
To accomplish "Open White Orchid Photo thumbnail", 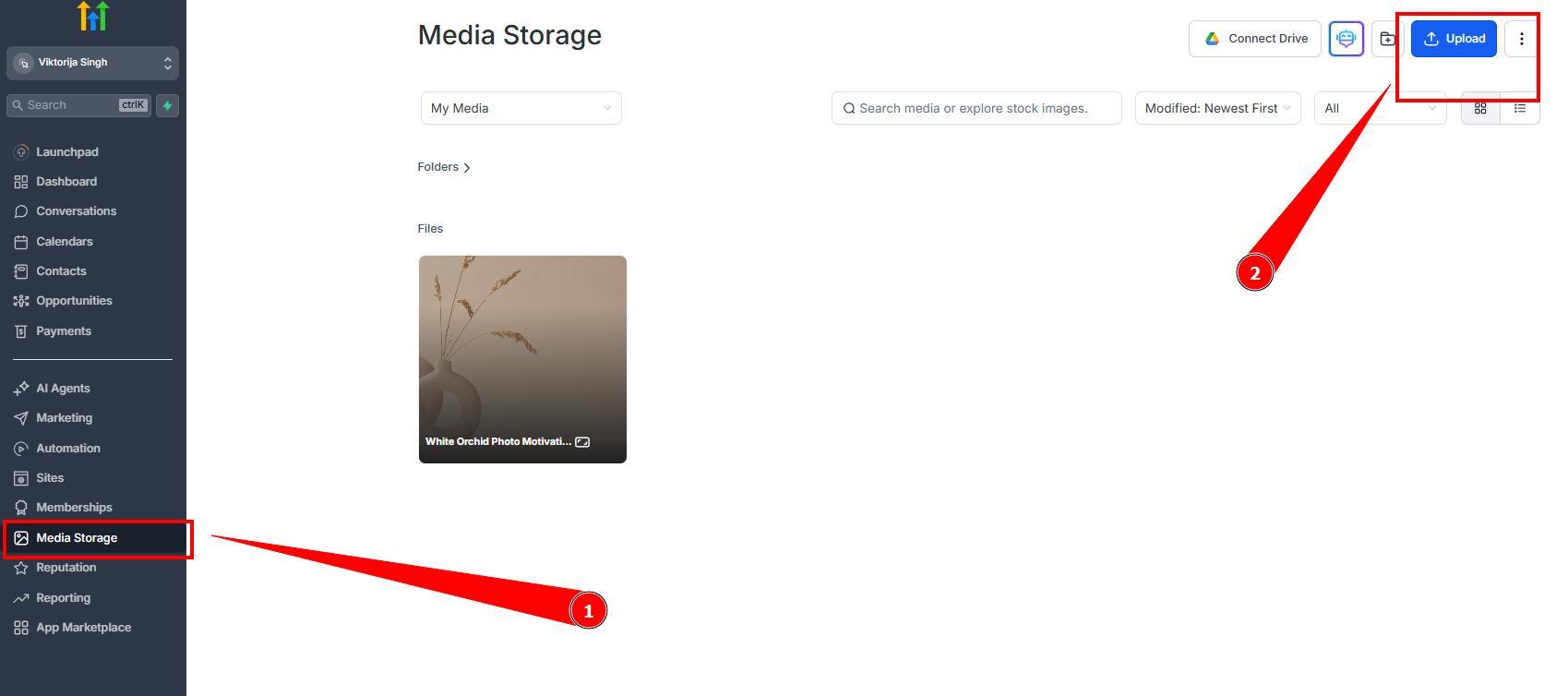I will 522,359.
